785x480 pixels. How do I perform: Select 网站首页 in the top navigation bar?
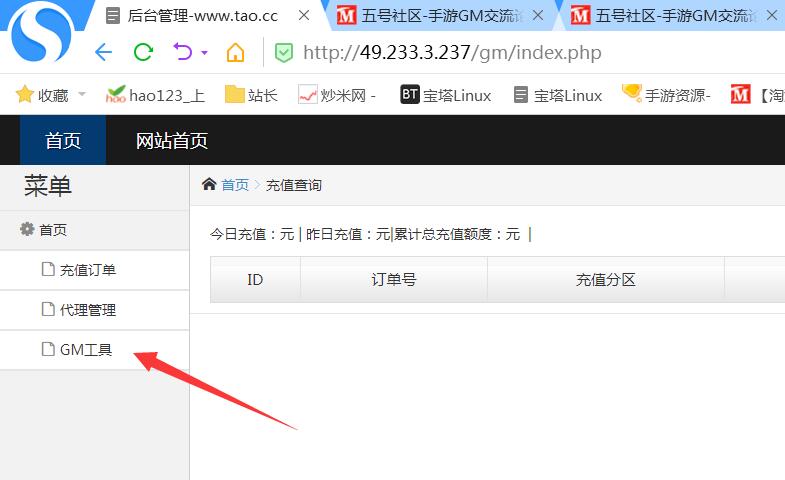pos(172,141)
